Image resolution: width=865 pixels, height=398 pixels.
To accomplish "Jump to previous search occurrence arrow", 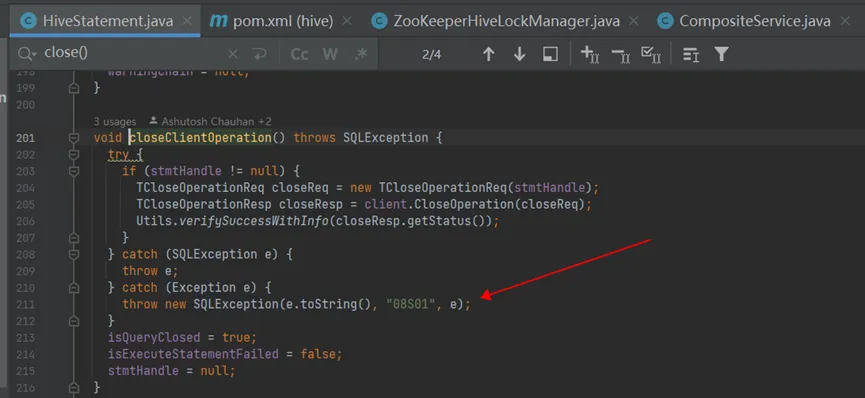I will click(x=488, y=54).
